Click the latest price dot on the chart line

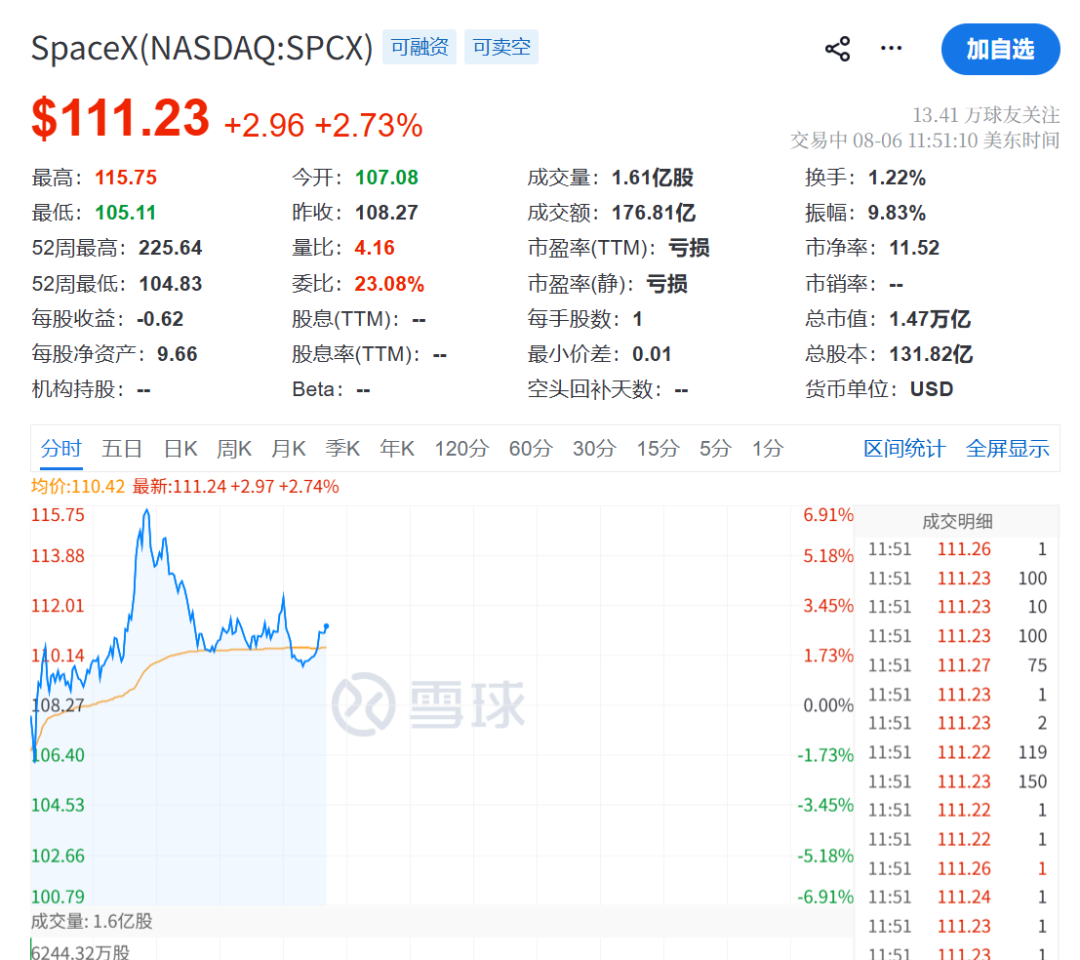point(326,626)
